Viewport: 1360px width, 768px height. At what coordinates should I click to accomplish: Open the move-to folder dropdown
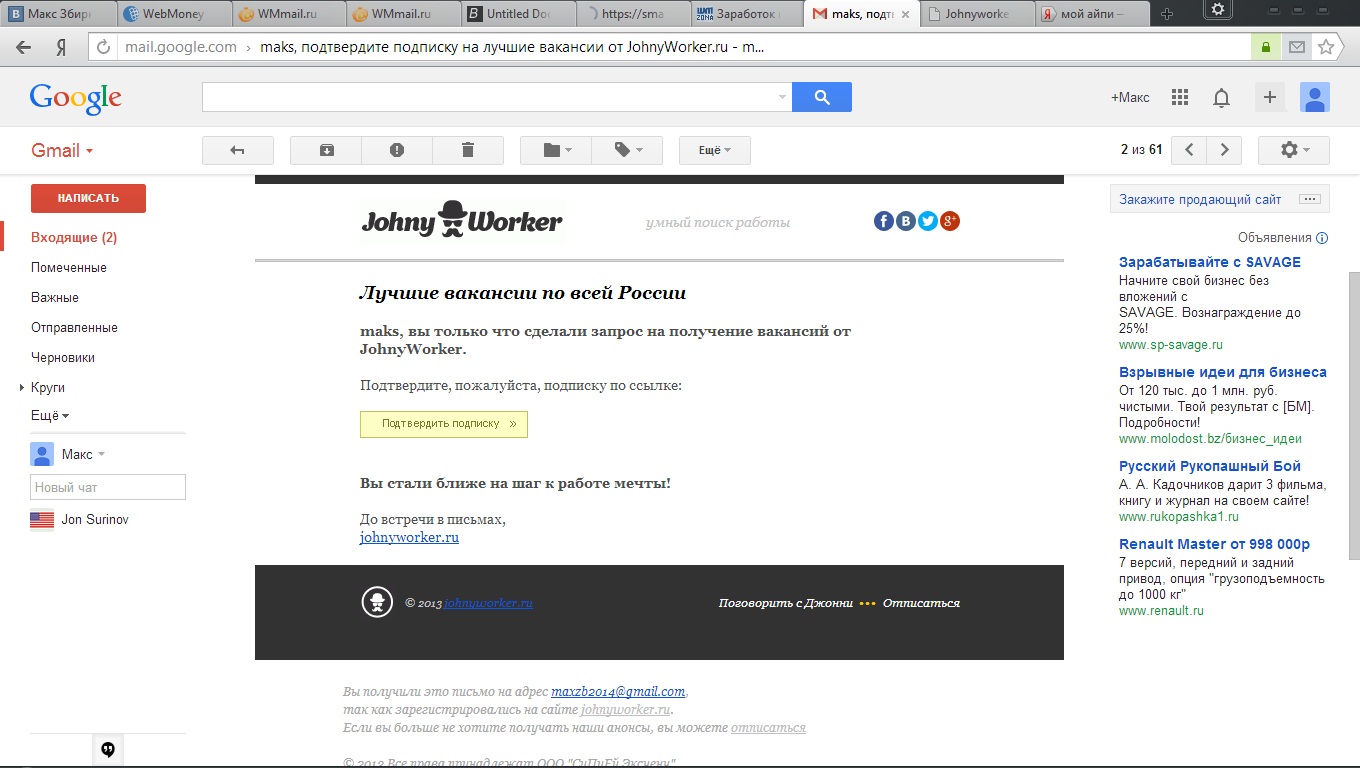(556, 150)
